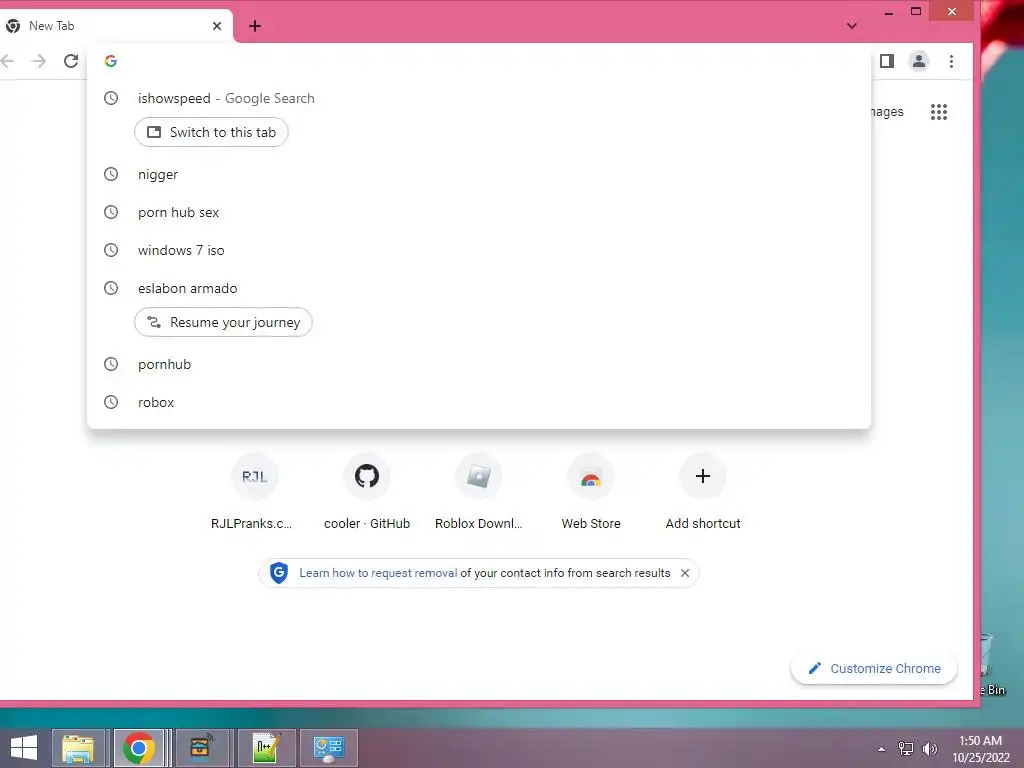Click the history clock icon beside ishowspeed
Screen dimensions: 1024x768
tap(111, 99)
